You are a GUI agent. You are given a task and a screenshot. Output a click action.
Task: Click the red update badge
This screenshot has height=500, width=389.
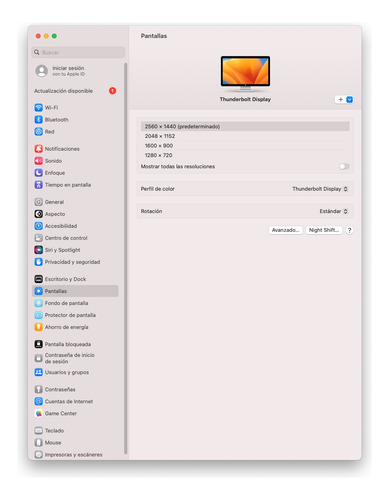coord(113,91)
